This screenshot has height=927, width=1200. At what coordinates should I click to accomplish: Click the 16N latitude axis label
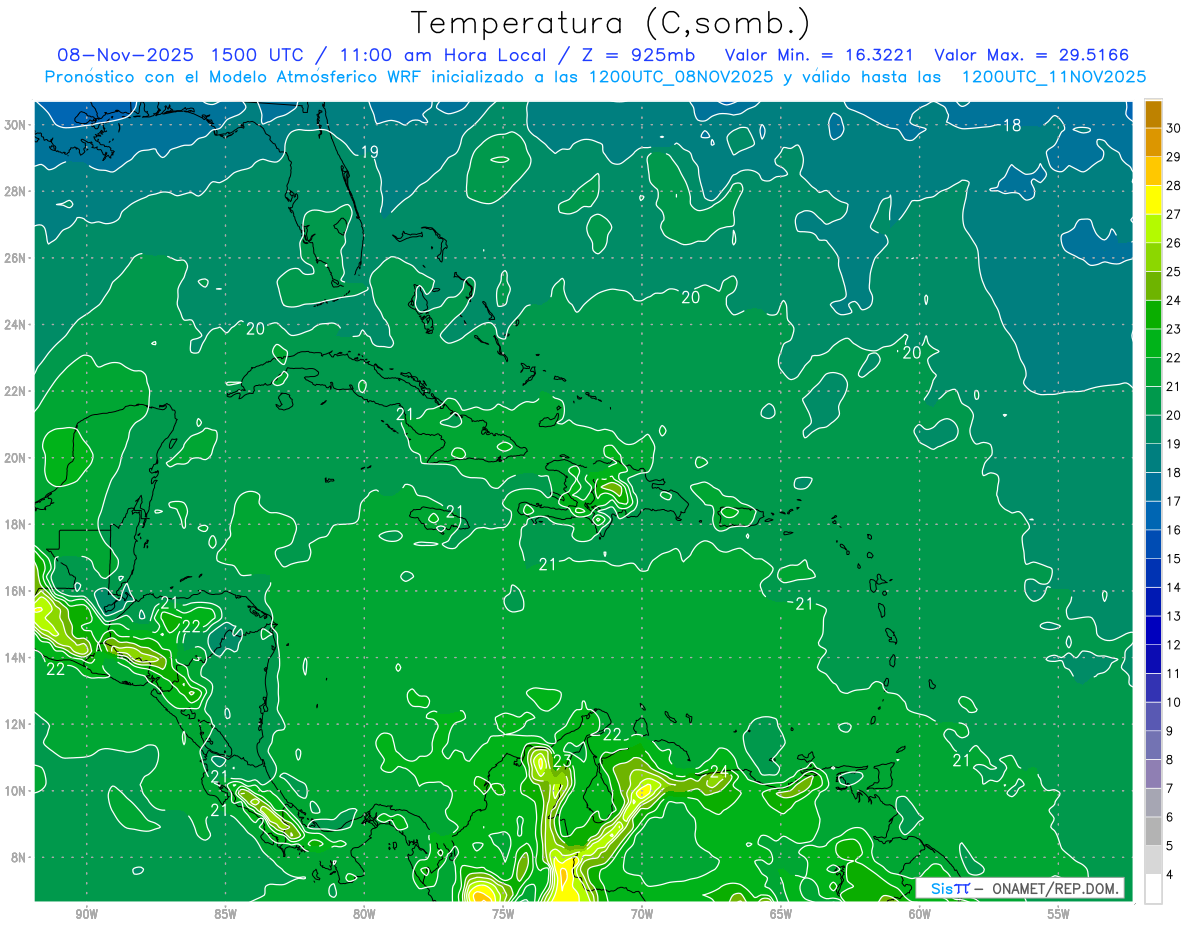(x=17, y=591)
